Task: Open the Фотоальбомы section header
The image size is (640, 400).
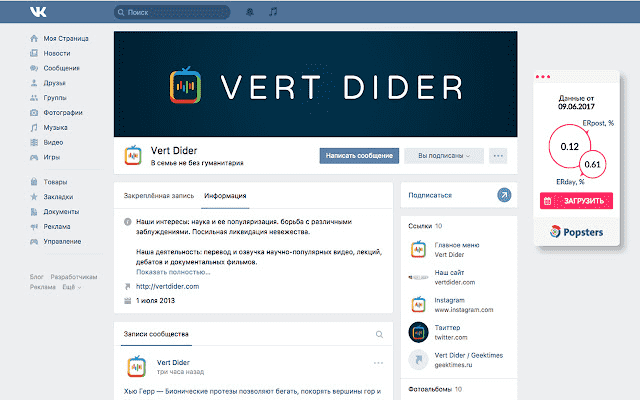Action: (x=435, y=389)
